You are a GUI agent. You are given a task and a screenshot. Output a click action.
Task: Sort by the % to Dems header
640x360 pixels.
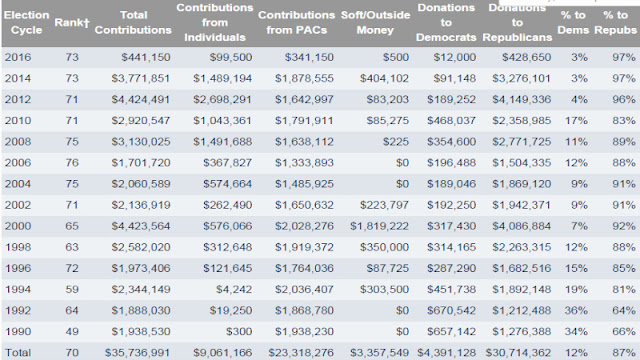pyautogui.click(x=573, y=22)
